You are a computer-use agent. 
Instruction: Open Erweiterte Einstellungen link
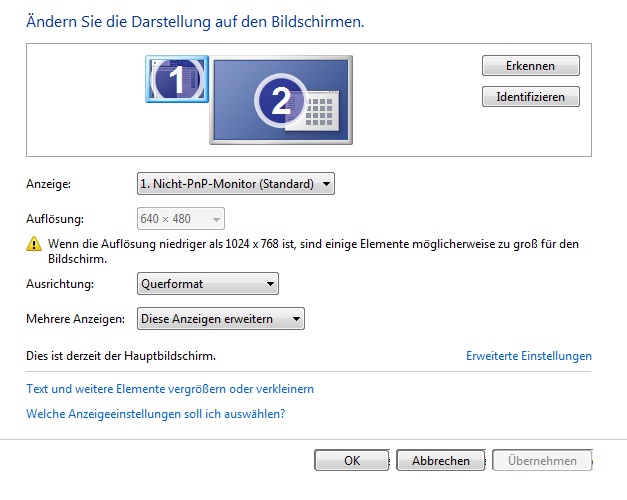tap(529, 356)
